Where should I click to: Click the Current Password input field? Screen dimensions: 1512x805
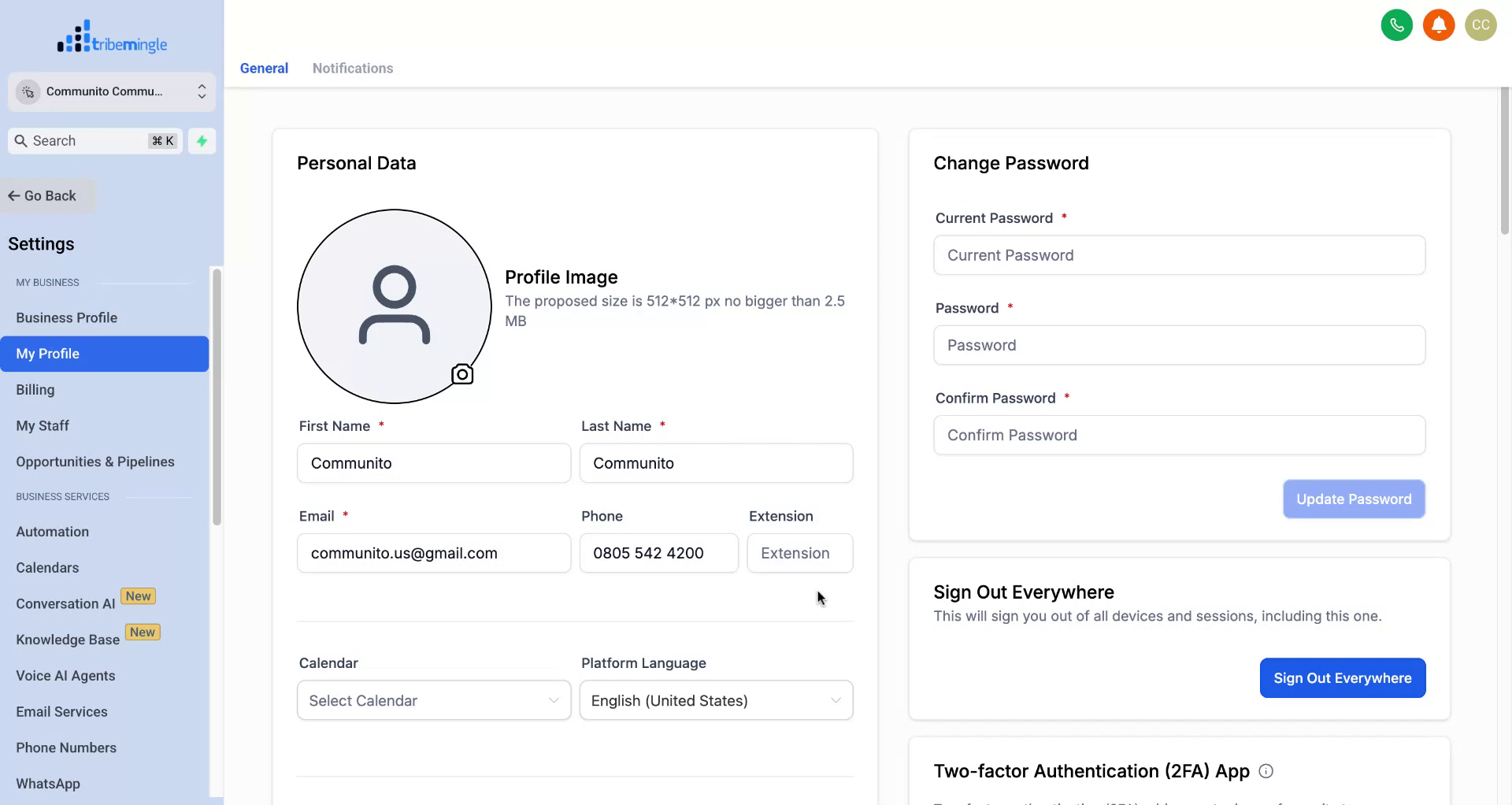point(1178,255)
